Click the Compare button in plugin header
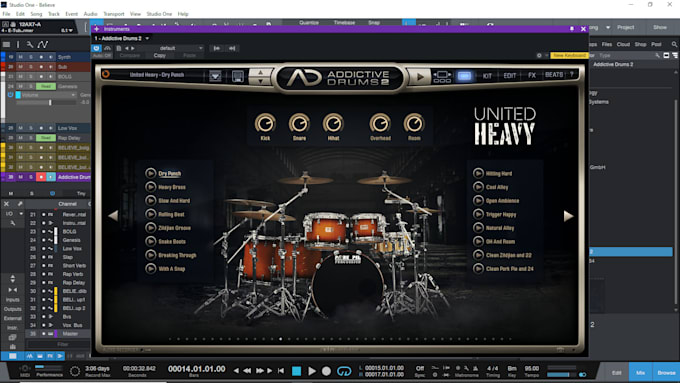The height and width of the screenshot is (383, 680). 130,56
